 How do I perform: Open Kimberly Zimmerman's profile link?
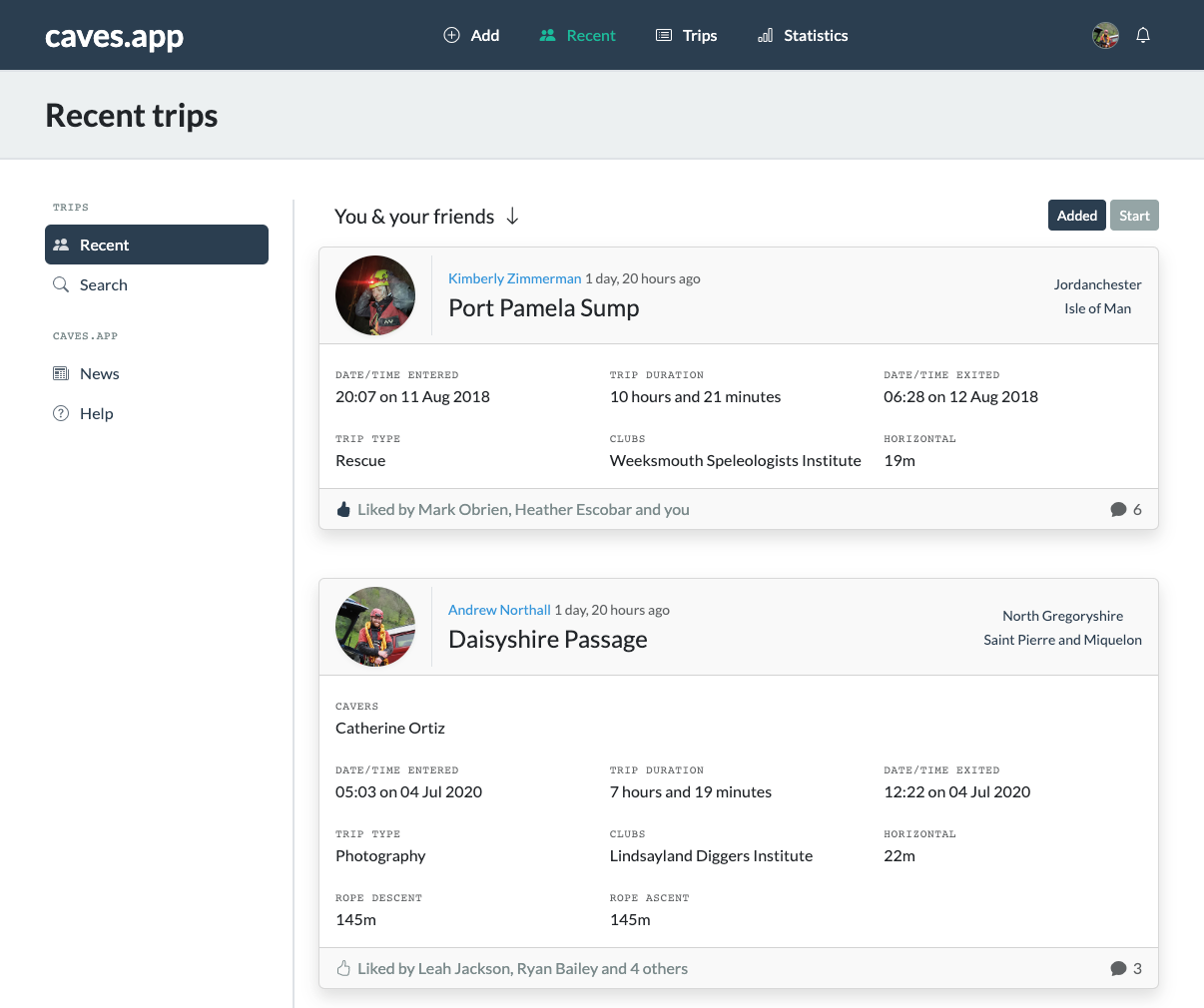[514, 278]
